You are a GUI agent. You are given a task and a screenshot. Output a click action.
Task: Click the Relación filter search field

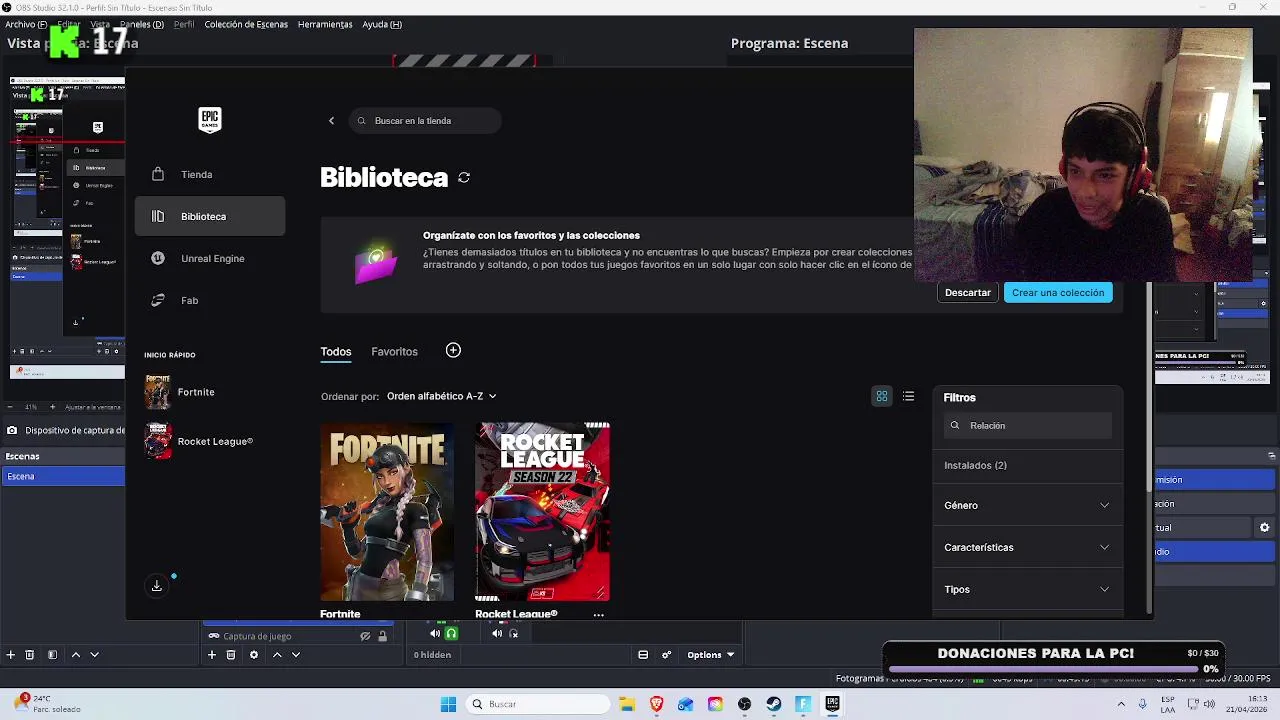[x=1028, y=426]
